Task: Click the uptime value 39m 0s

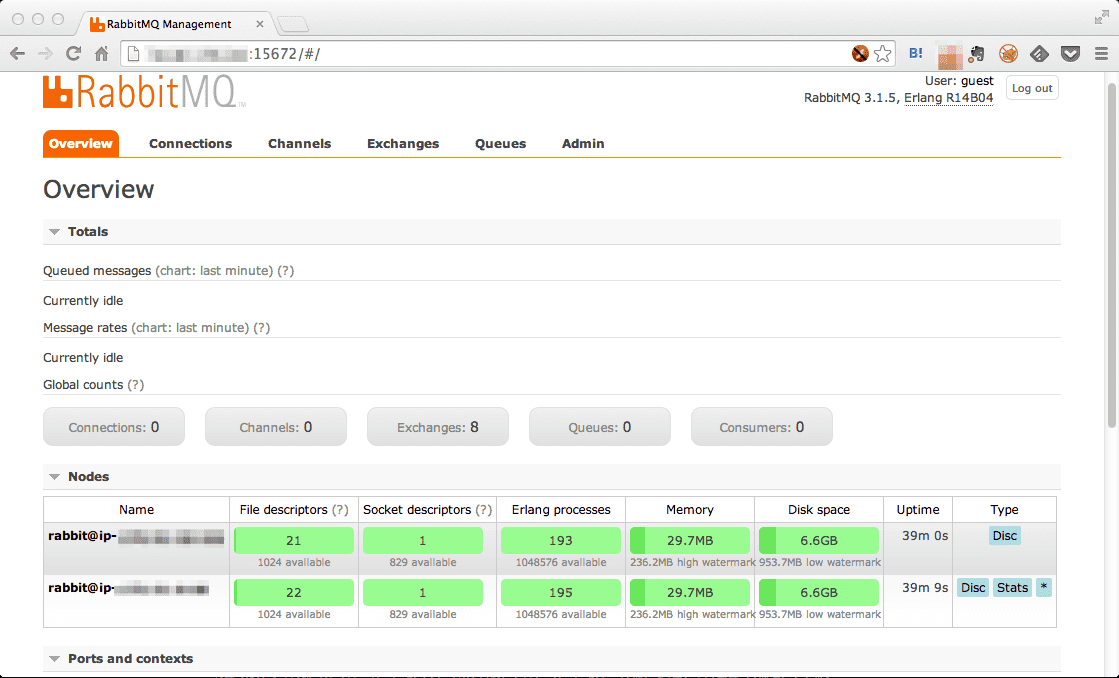Action: [x=925, y=536]
